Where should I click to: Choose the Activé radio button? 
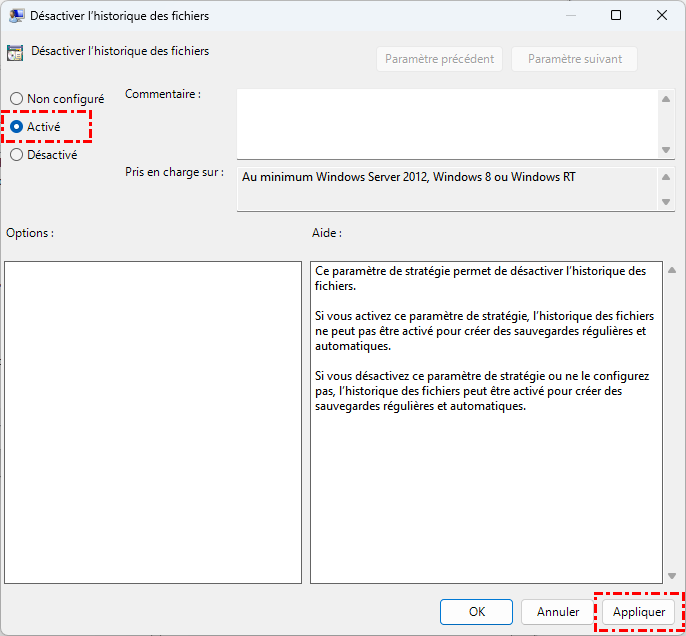(17, 127)
